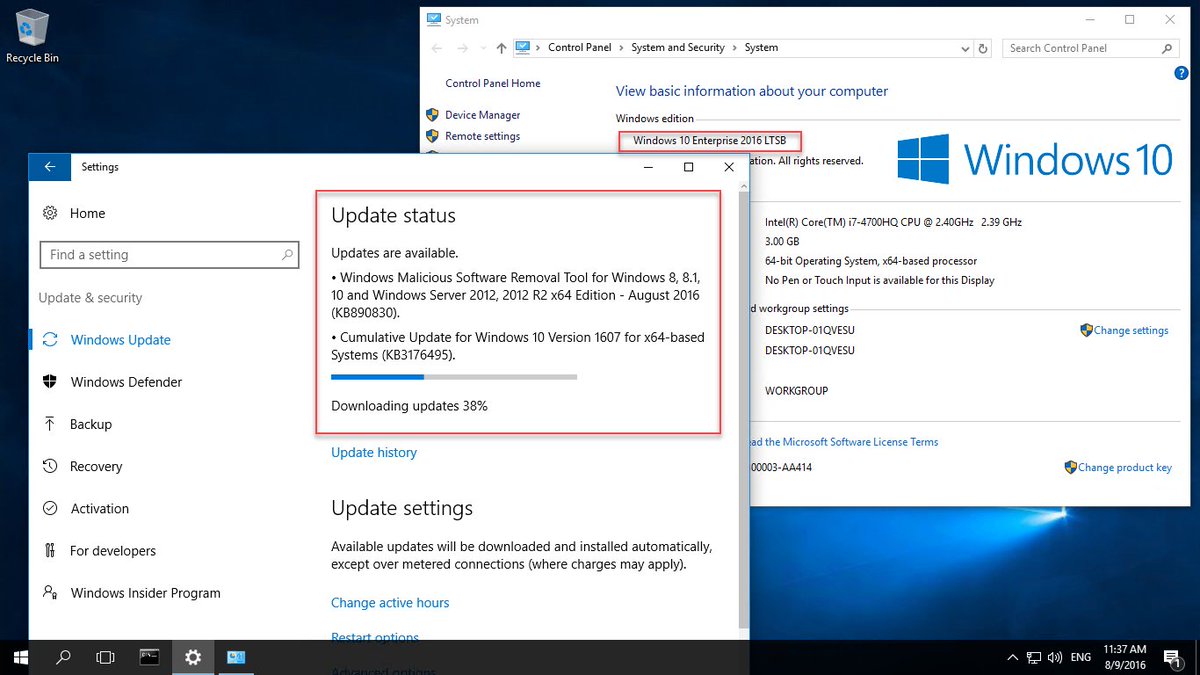Viewport: 1200px width, 675px height.
Task: Expand chevron after Control Panel breadcrumb
Action: (x=621, y=48)
